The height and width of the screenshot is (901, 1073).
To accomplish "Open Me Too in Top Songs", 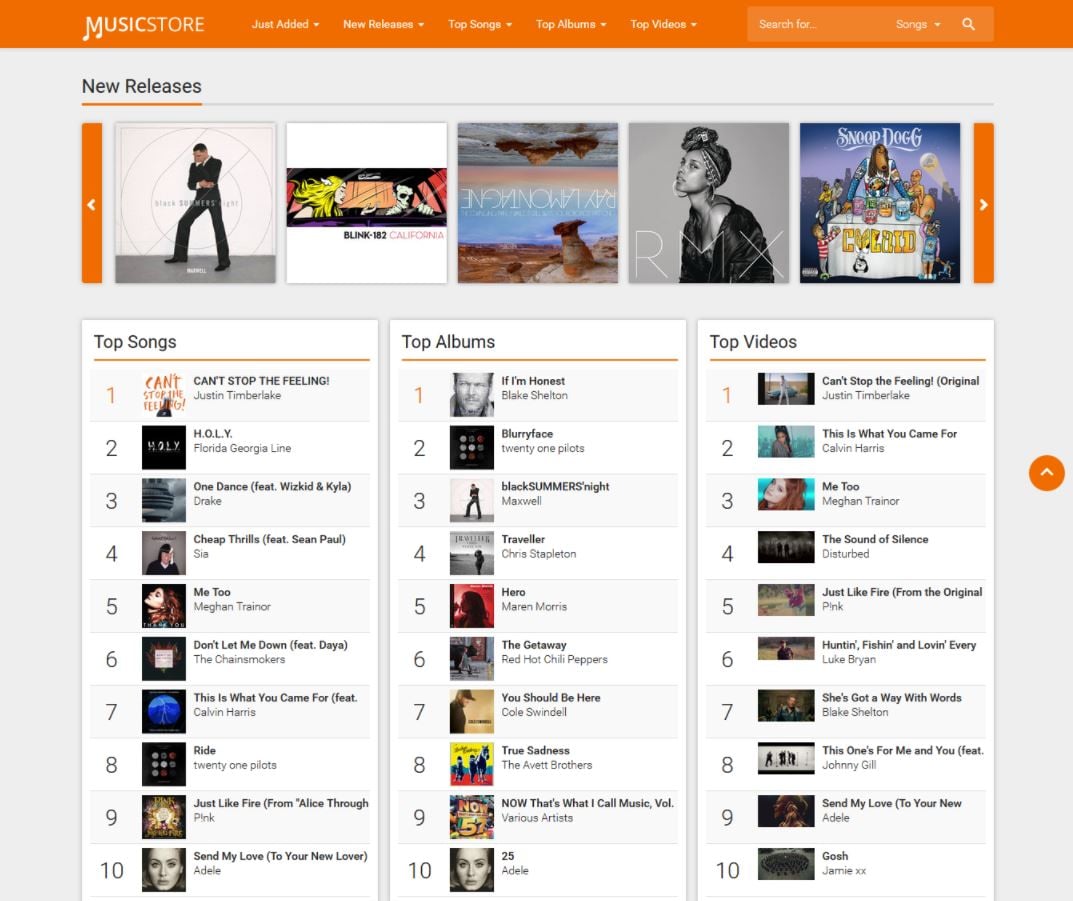I will point(212,592).
